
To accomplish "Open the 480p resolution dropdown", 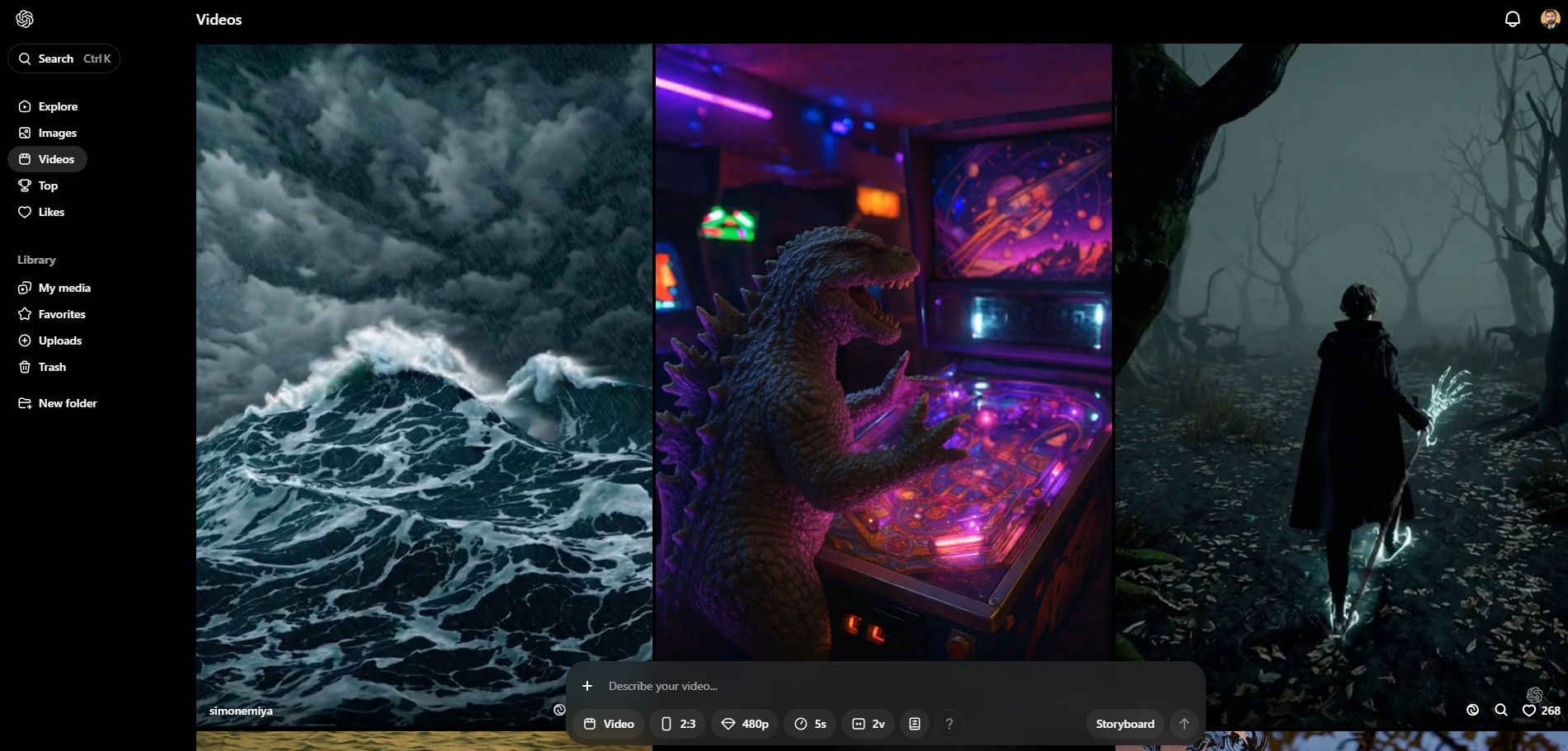I will pyautogui.click(x=745, y=724).
